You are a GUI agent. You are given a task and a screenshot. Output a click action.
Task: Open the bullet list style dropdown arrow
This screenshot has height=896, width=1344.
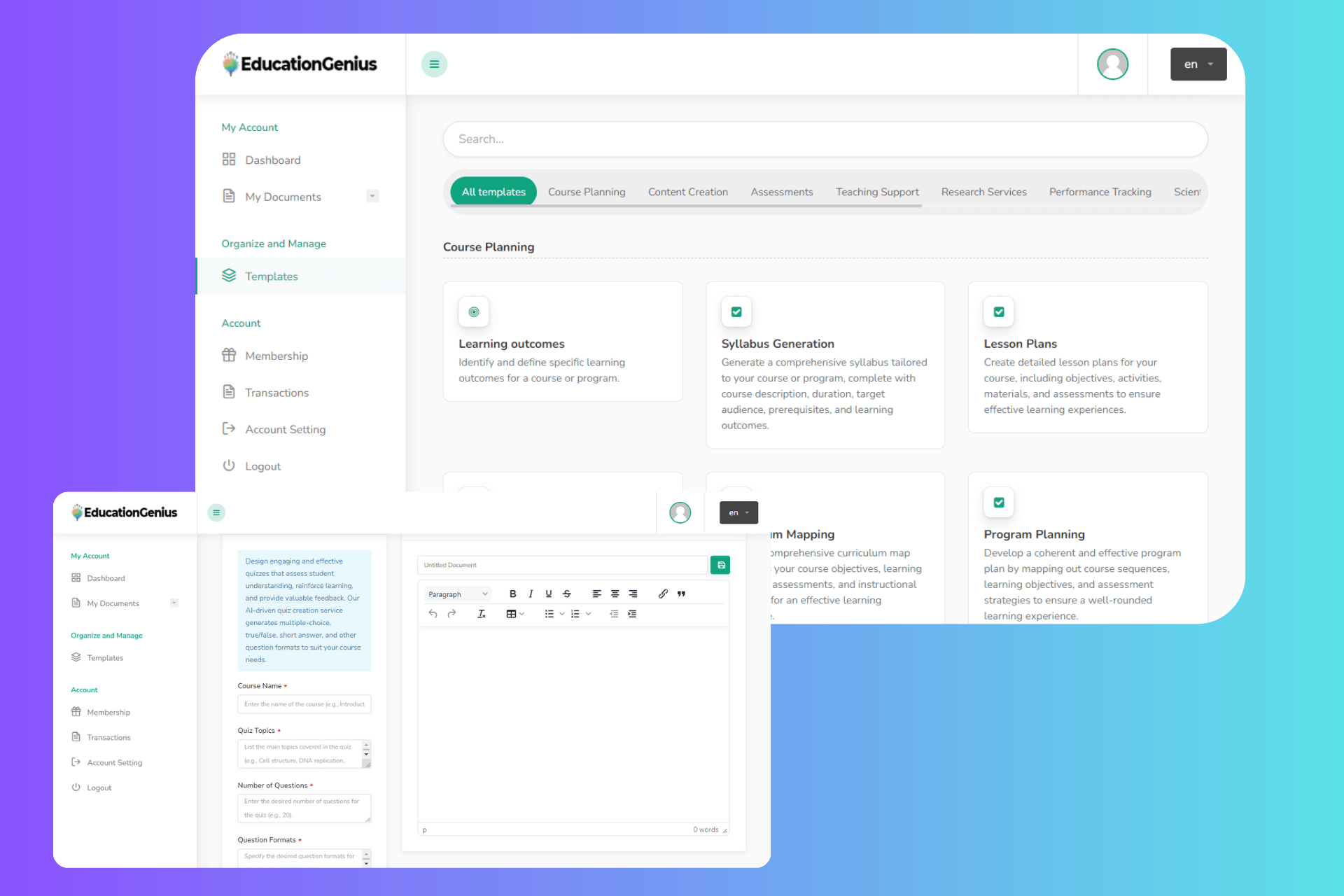pyautogui.click(x=561, y=614)
